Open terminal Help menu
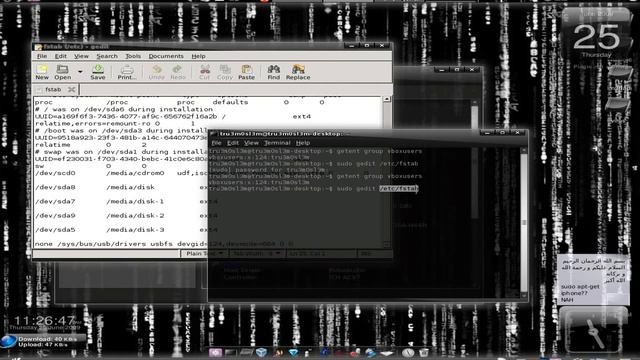This screenshot has width=640, height=360. pos(302,143)
